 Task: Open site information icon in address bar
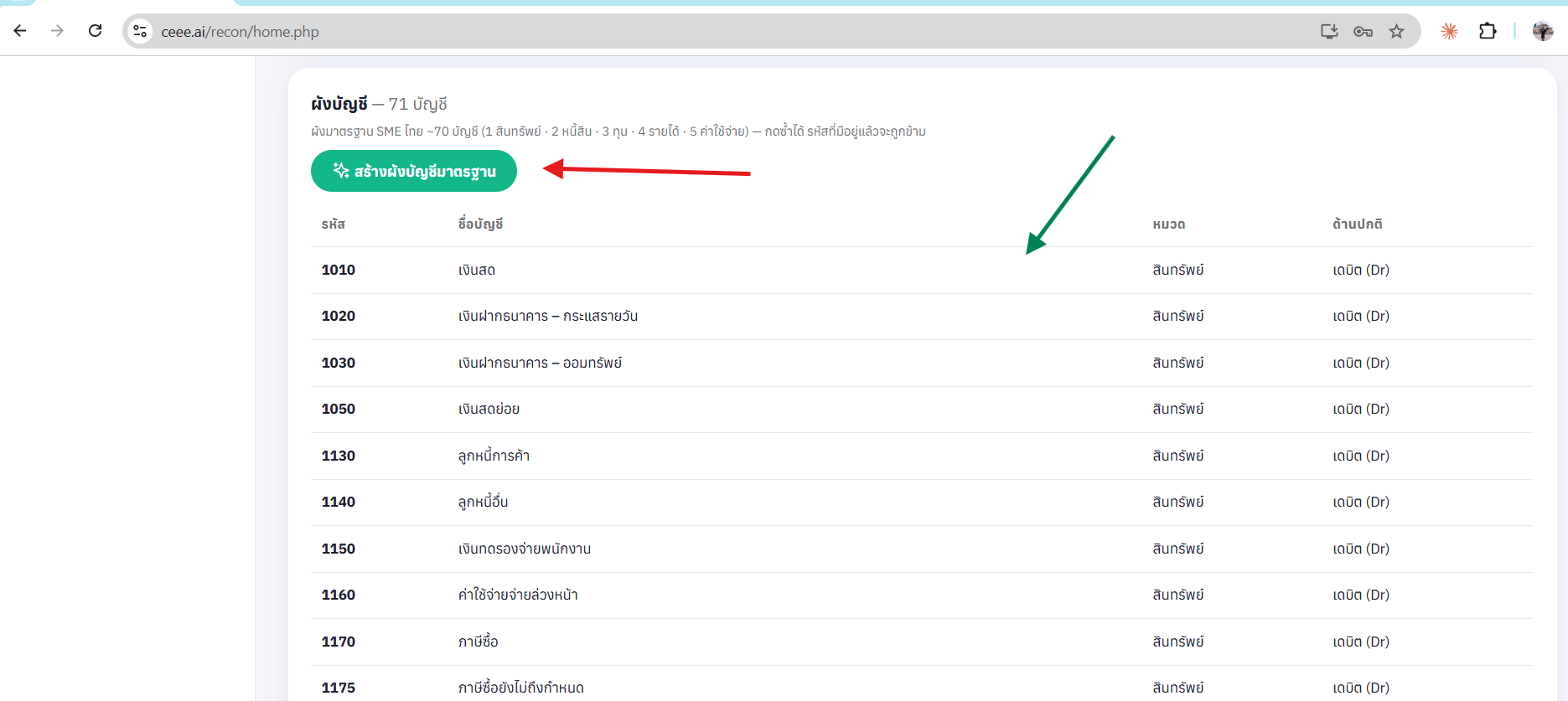coord(140,31)
